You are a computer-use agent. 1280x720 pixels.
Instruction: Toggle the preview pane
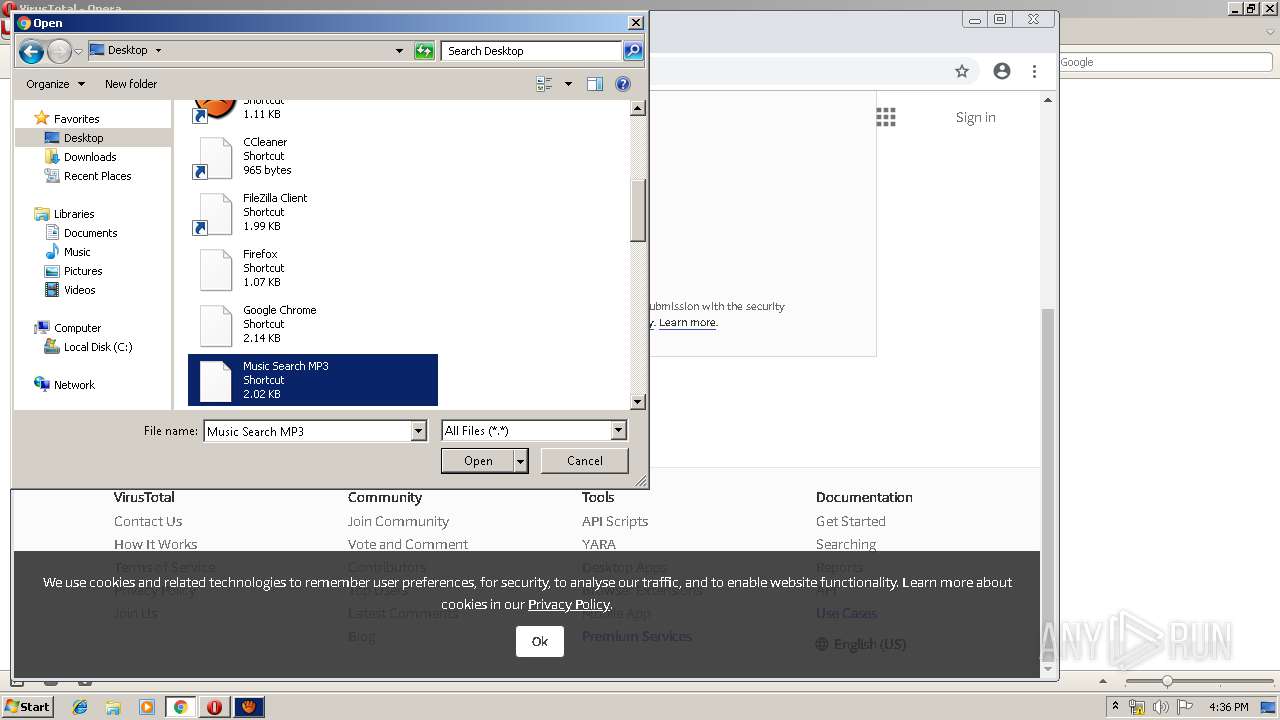[x=595, y=84]
